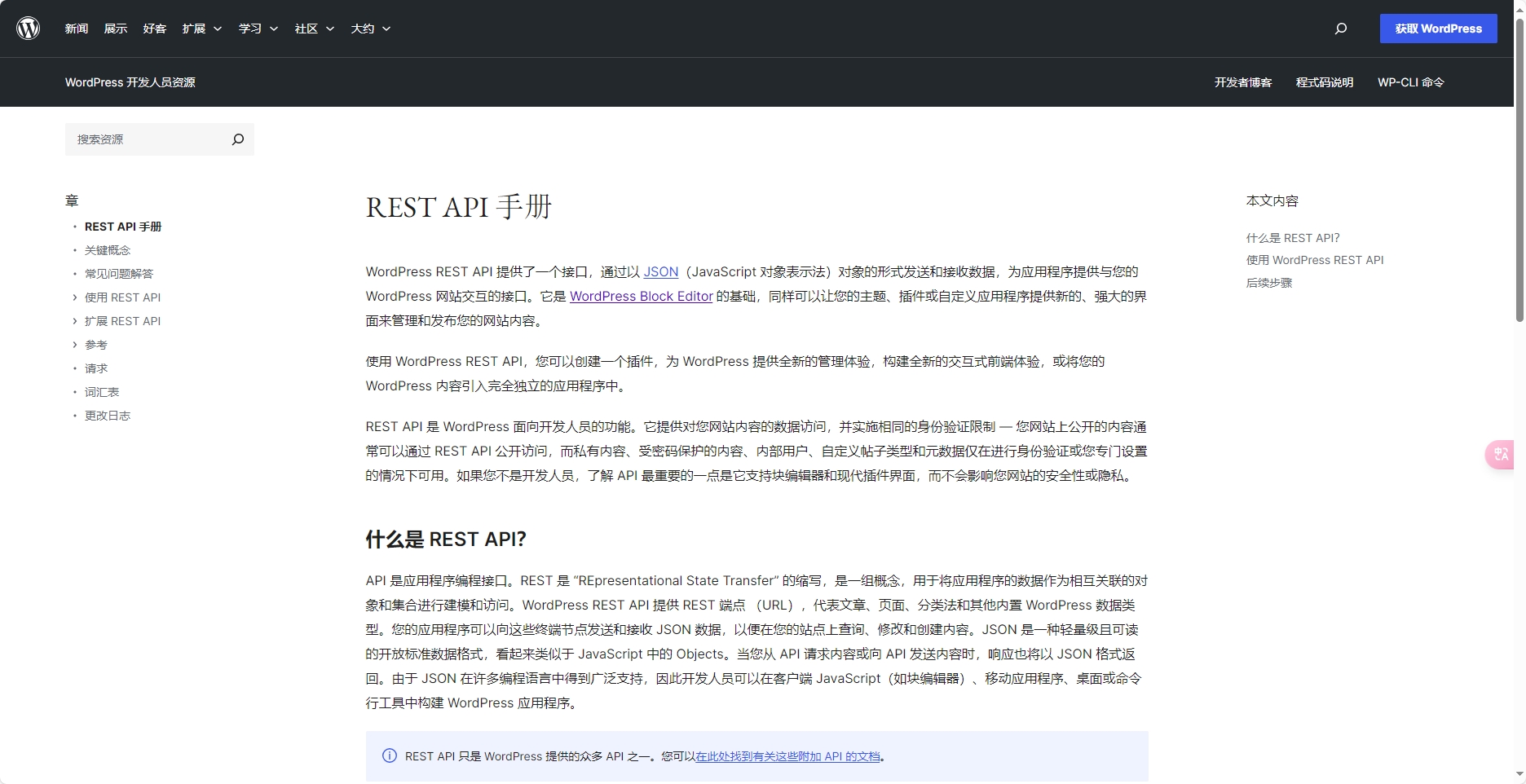Click the REST API 手册 page heading
Screen dimensions: 1526x784
point(459,207)
